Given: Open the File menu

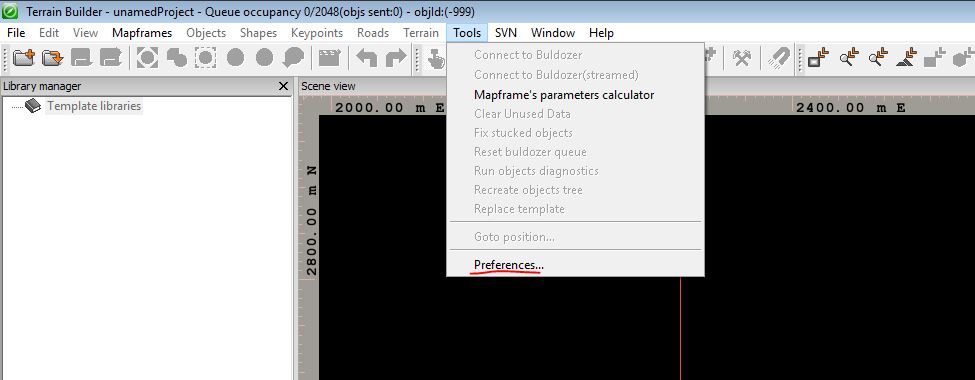Looking at the screenshot, I should [16, 33].
